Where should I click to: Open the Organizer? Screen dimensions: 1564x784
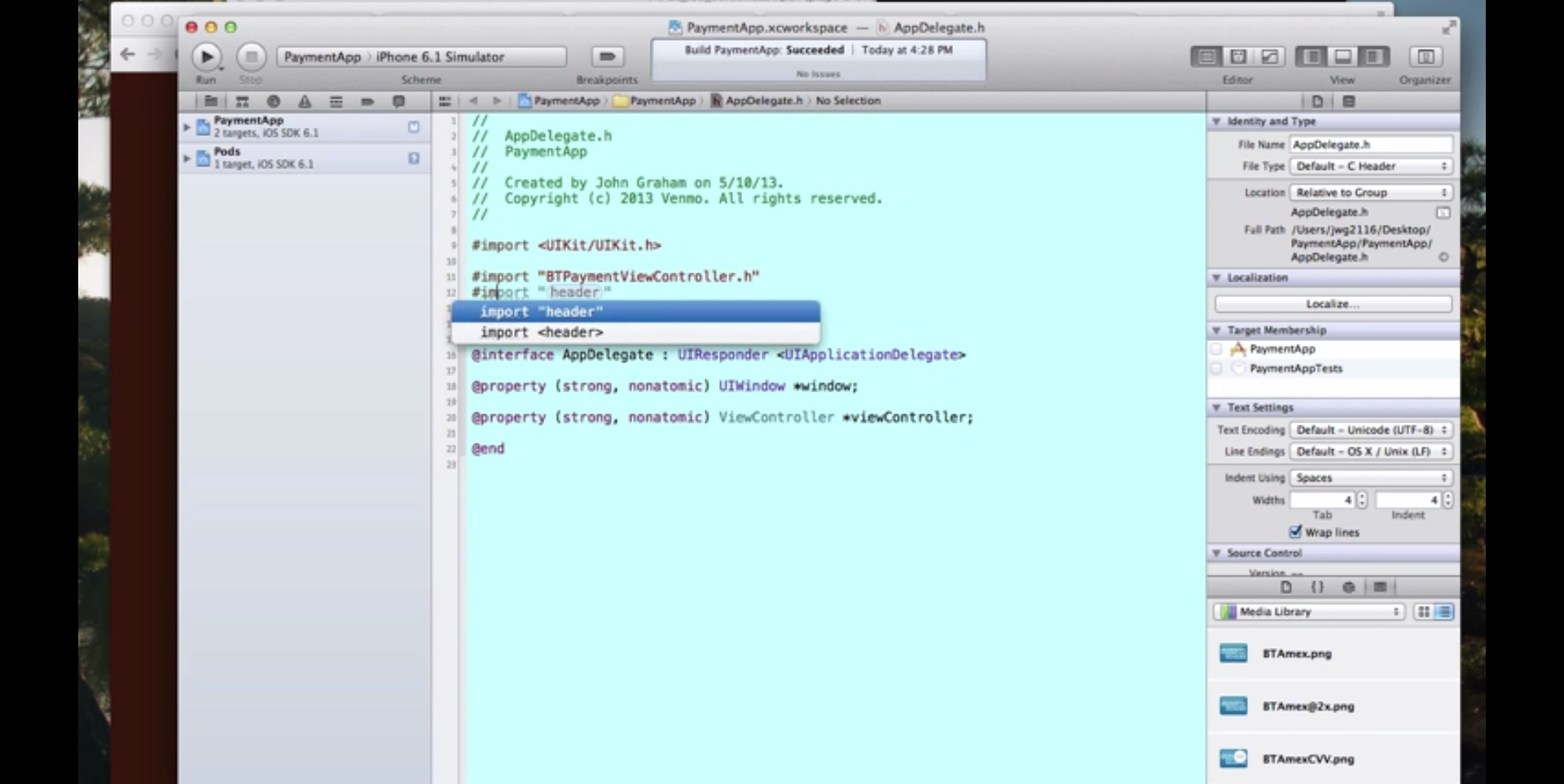coord(1426,56)
